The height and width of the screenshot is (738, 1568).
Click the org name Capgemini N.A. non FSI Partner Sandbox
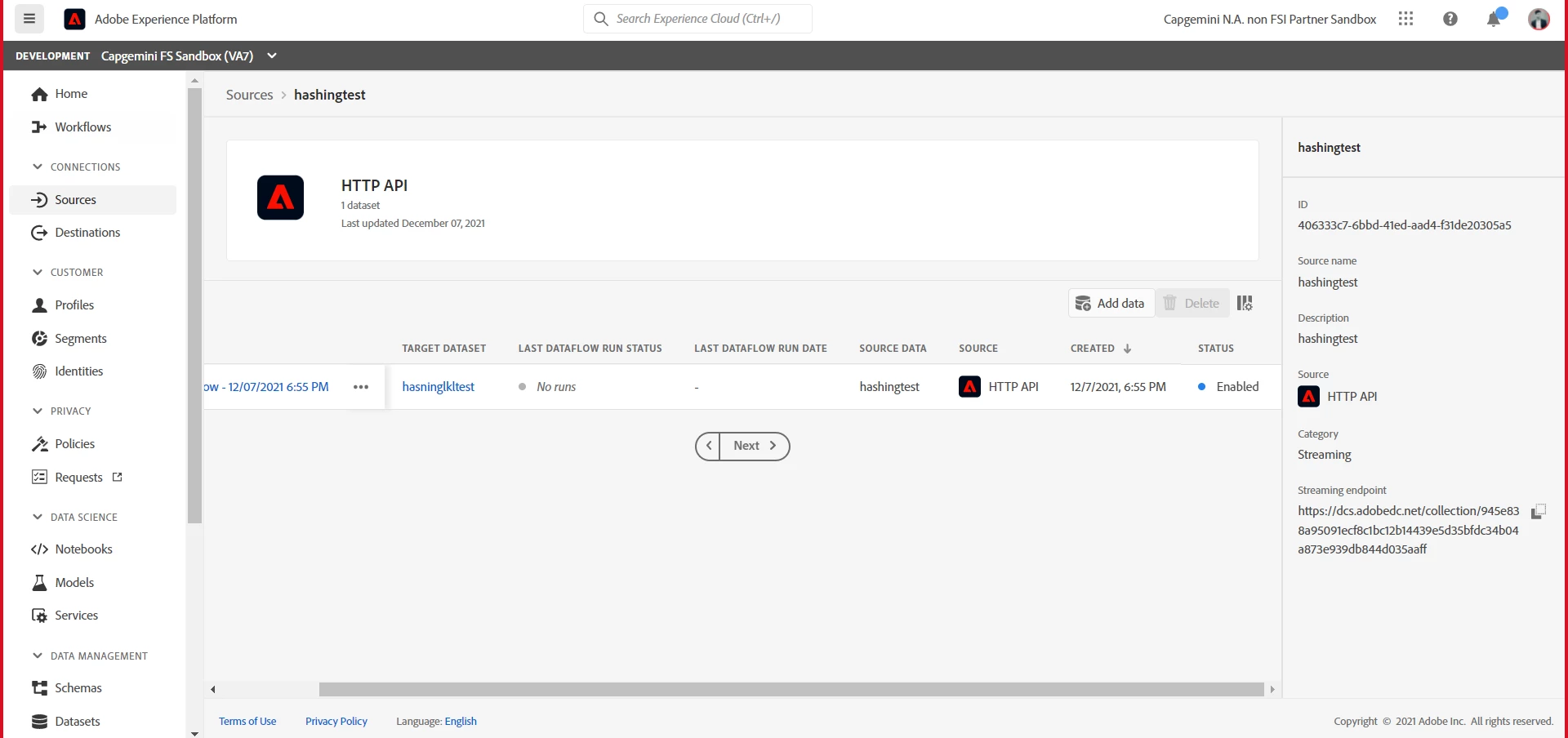[1270, 19]
